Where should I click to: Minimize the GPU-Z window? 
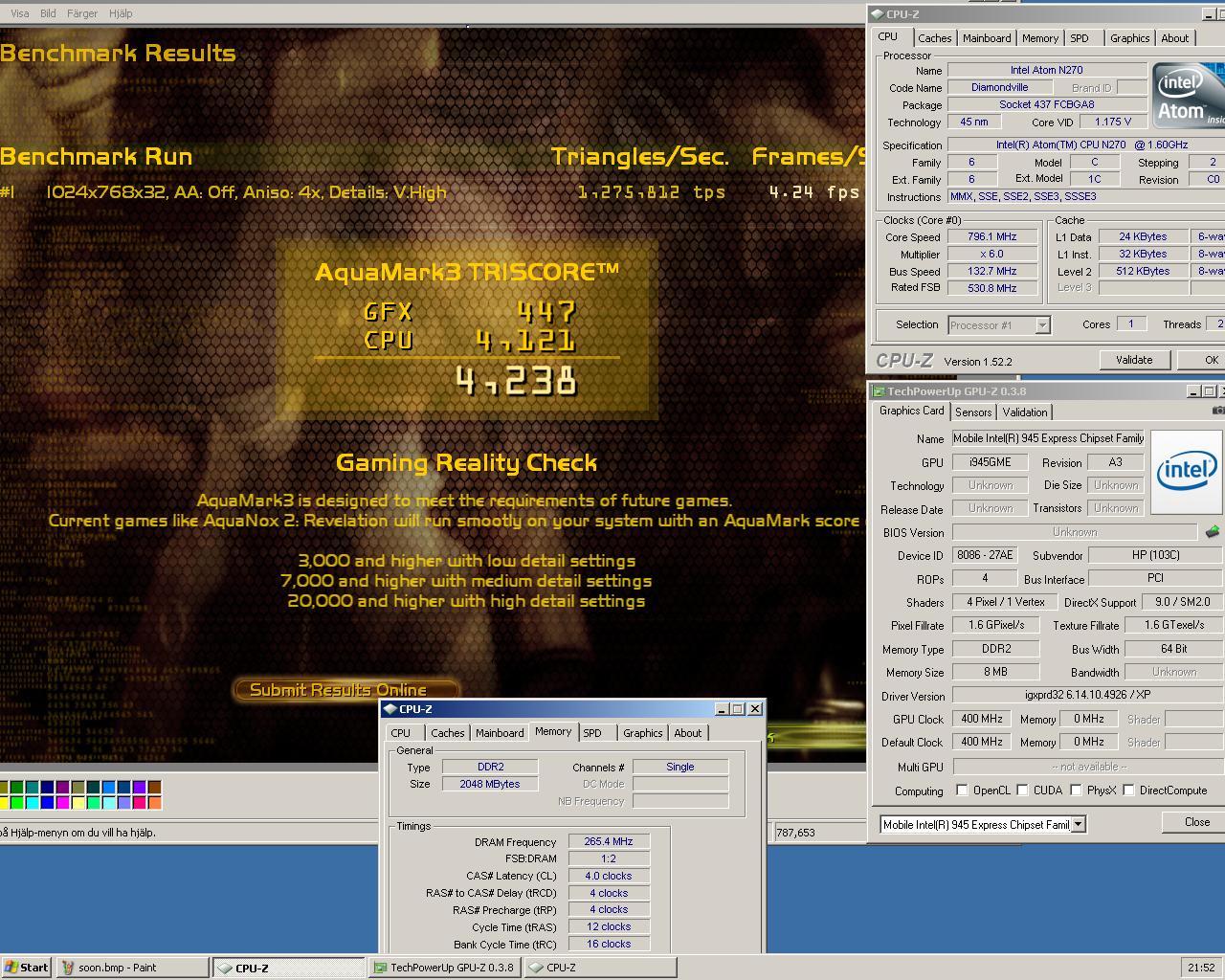pyautogui.click(x=1193, y=391)
